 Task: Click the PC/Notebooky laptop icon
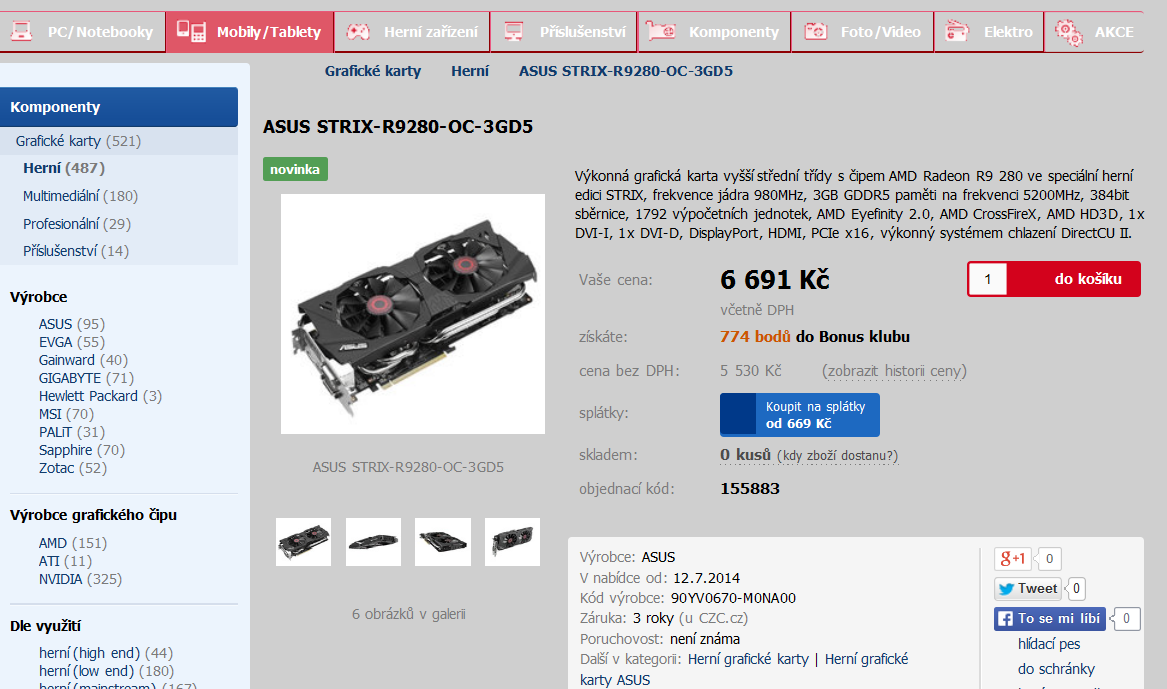click(x=22, y=31)
